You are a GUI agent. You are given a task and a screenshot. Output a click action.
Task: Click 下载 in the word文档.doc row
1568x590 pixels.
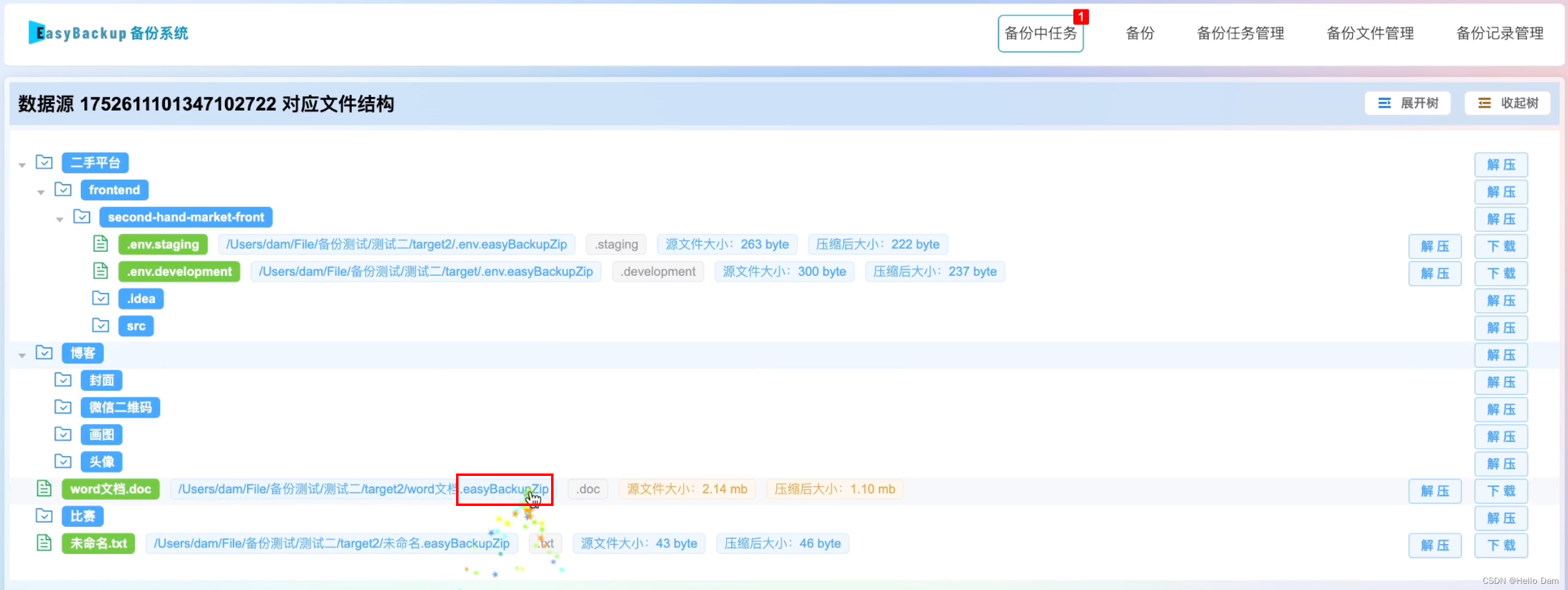1501,491
